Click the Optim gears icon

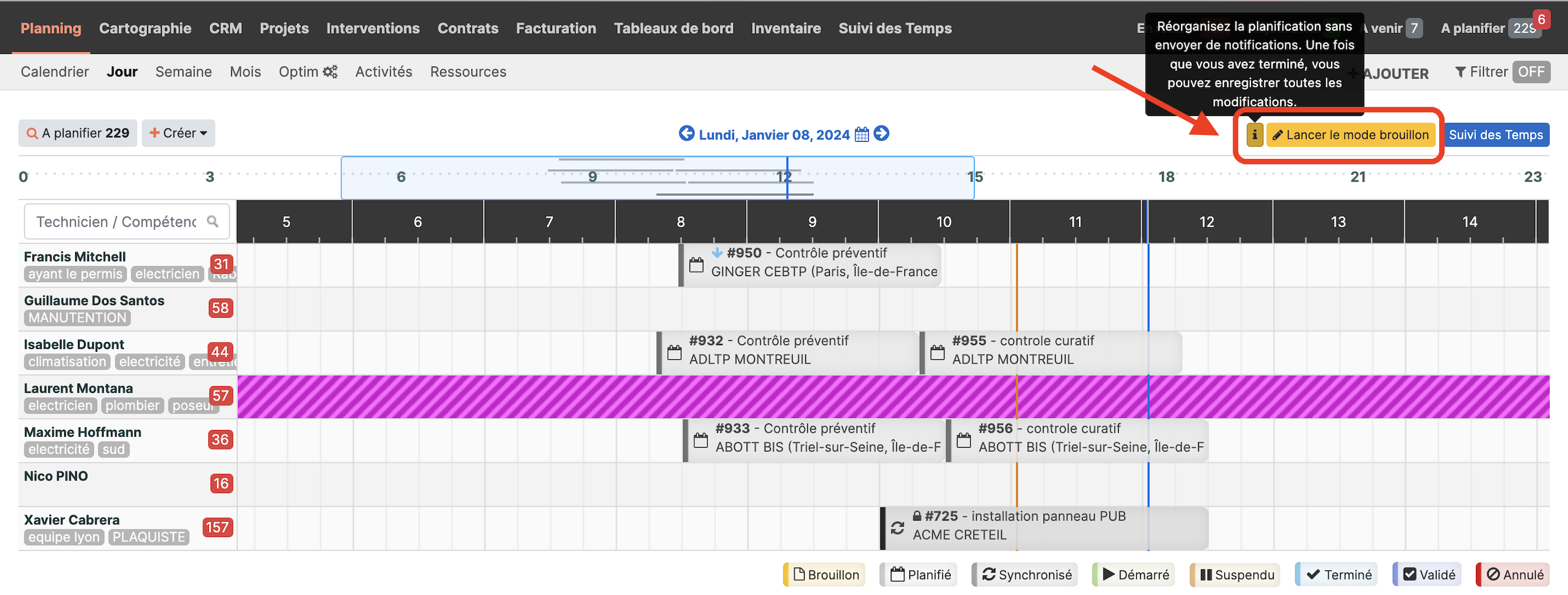[x=330, y=71]
